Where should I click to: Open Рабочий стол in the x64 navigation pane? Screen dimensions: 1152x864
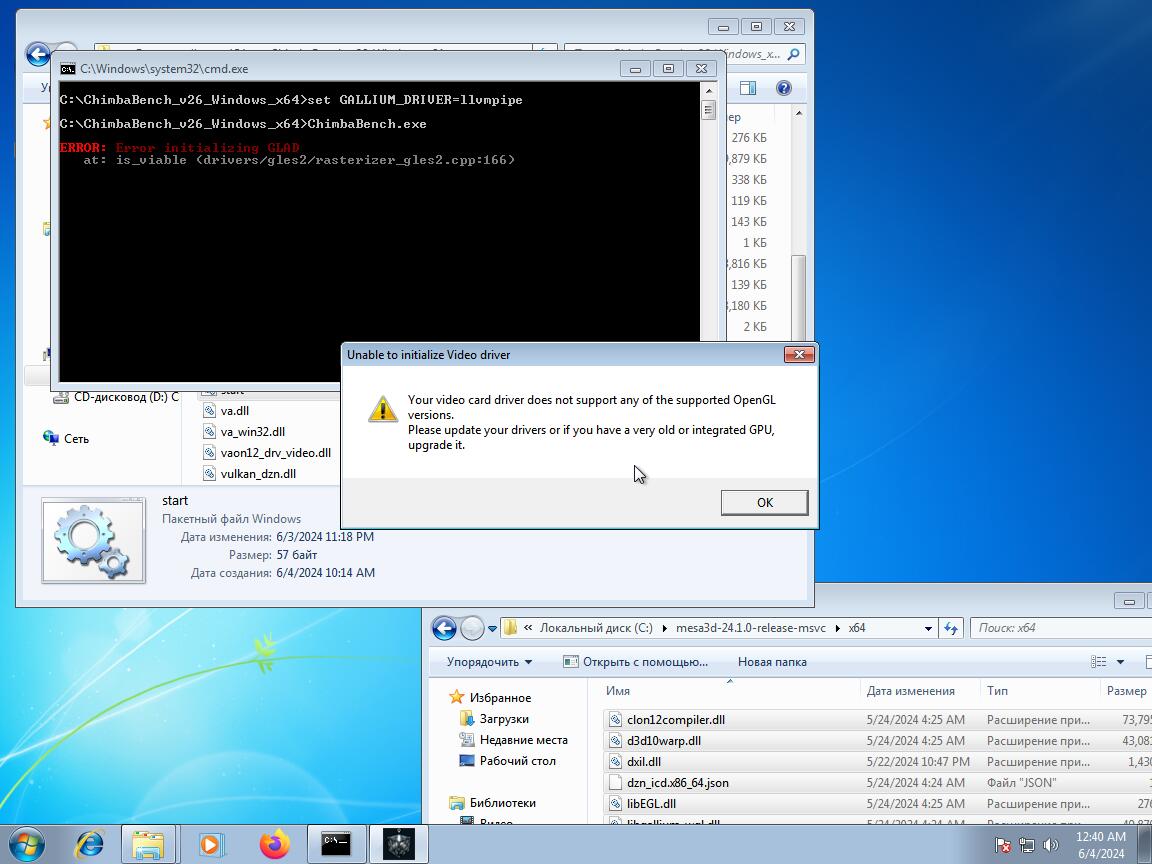(517, 761)
